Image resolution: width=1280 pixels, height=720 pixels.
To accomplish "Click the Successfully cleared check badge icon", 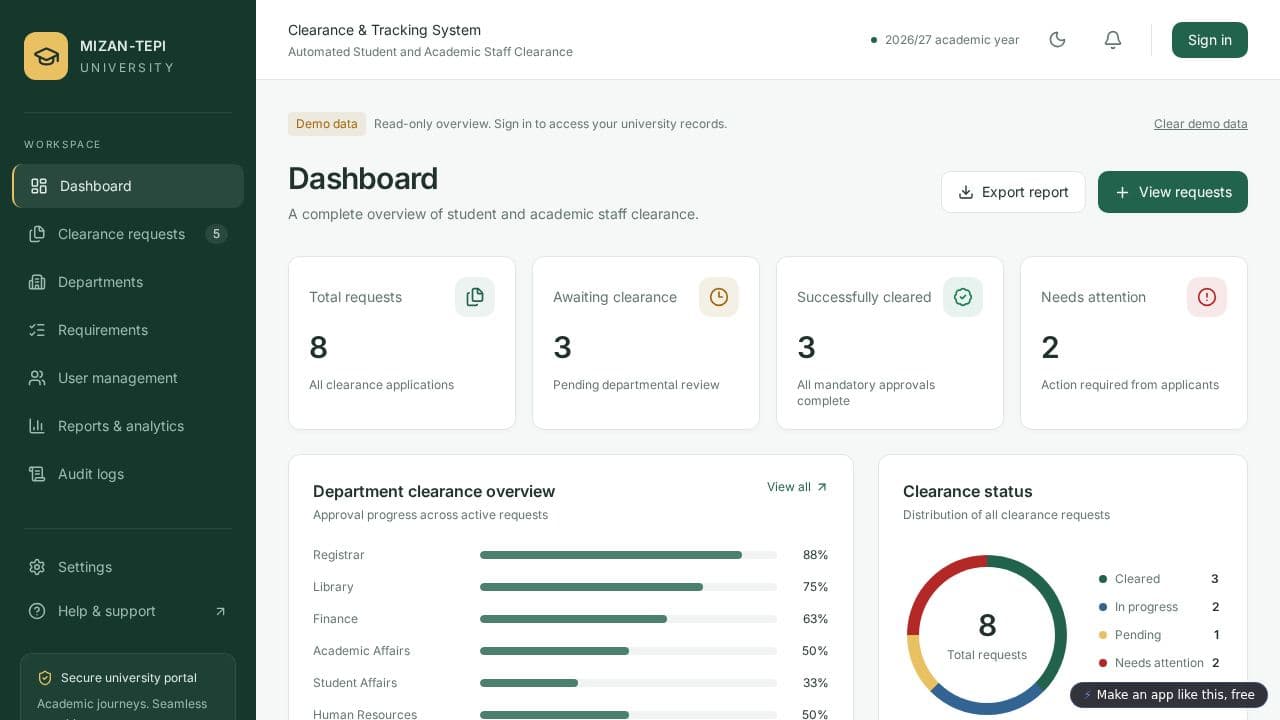I will coord(963,297).
